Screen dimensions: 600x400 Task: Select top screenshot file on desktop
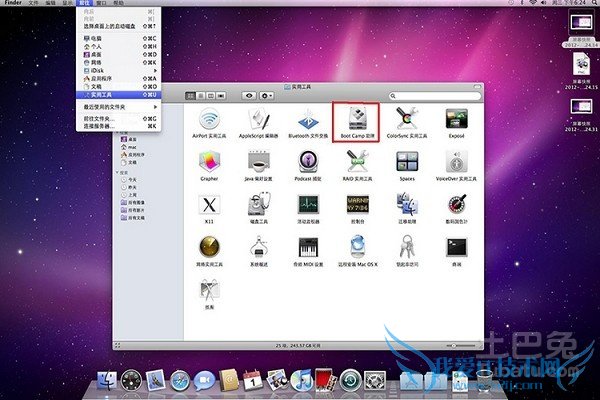point(581,28)
